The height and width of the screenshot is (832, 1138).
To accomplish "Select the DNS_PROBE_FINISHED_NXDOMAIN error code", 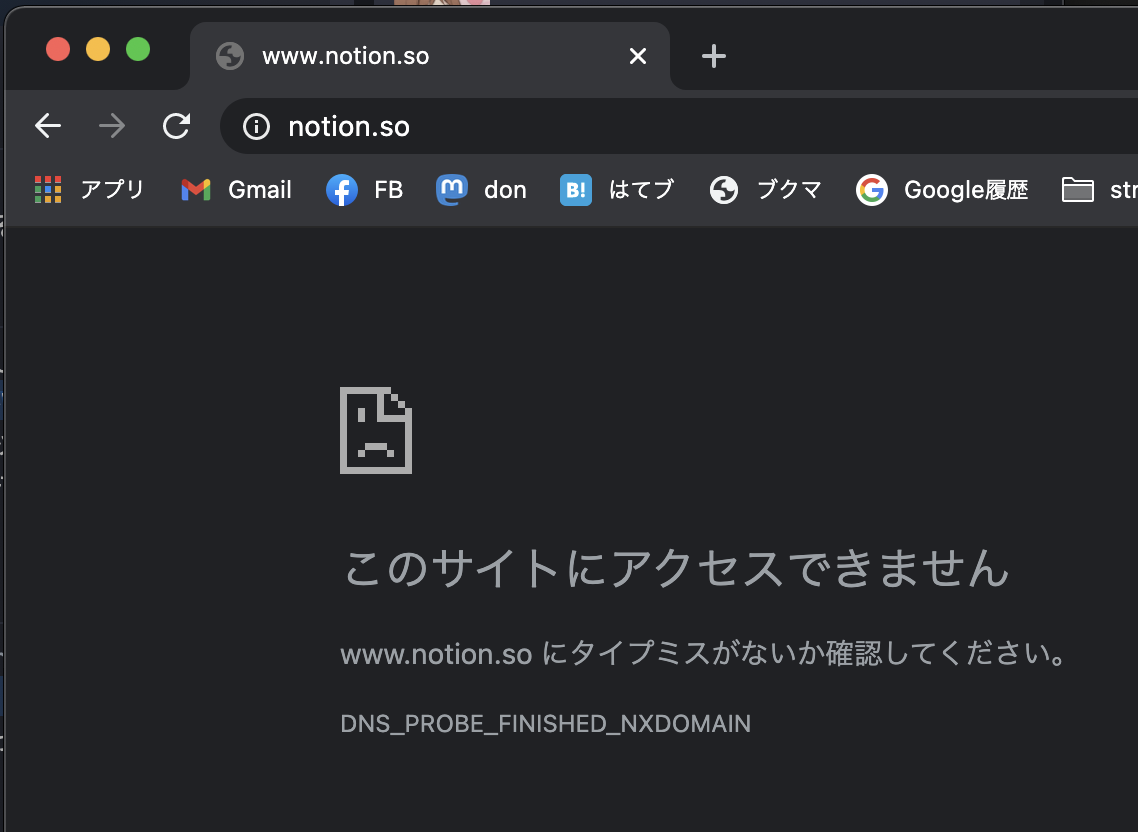I will [x=546, y=724].
